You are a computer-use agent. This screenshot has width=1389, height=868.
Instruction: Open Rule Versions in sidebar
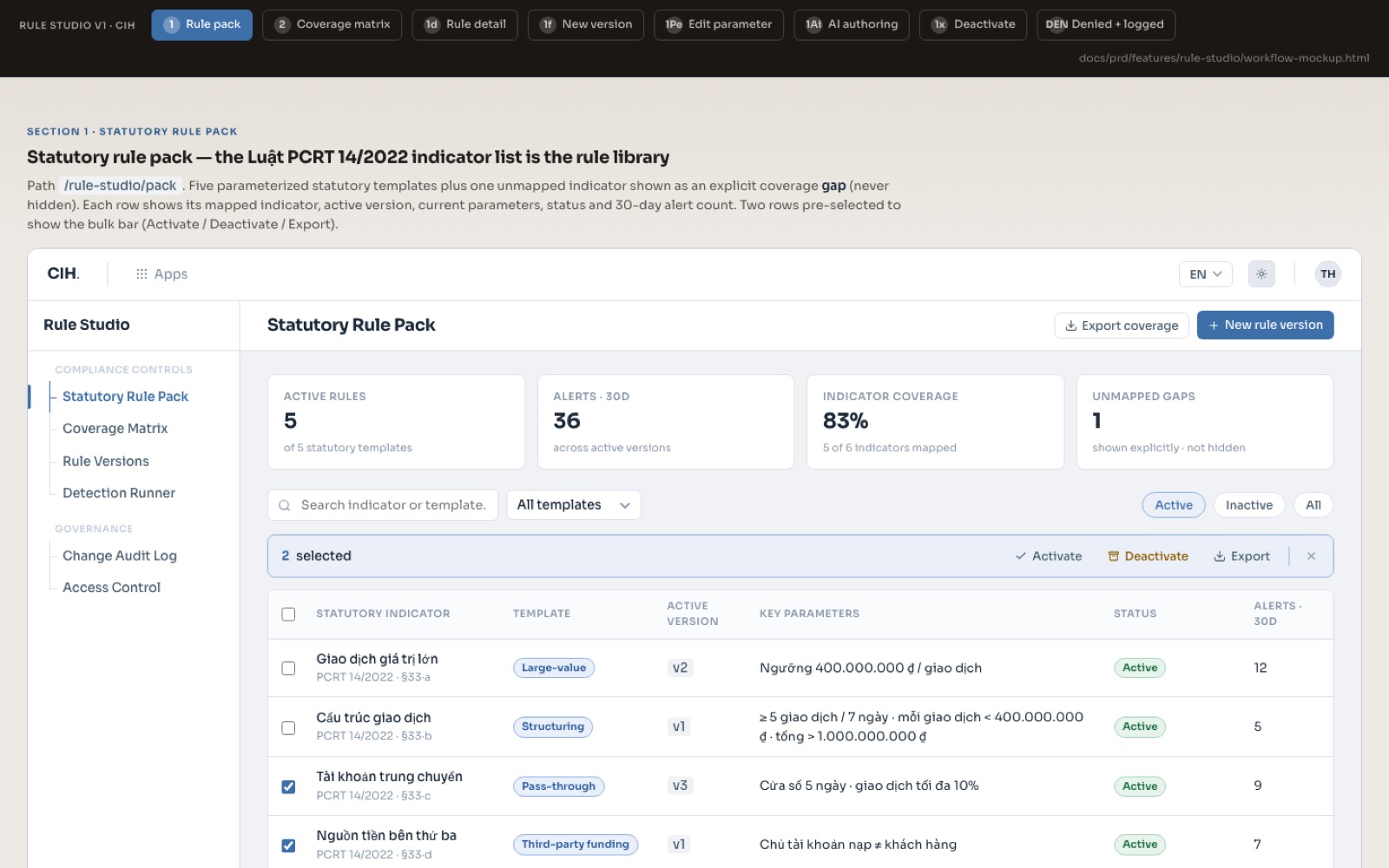(106, 462)
